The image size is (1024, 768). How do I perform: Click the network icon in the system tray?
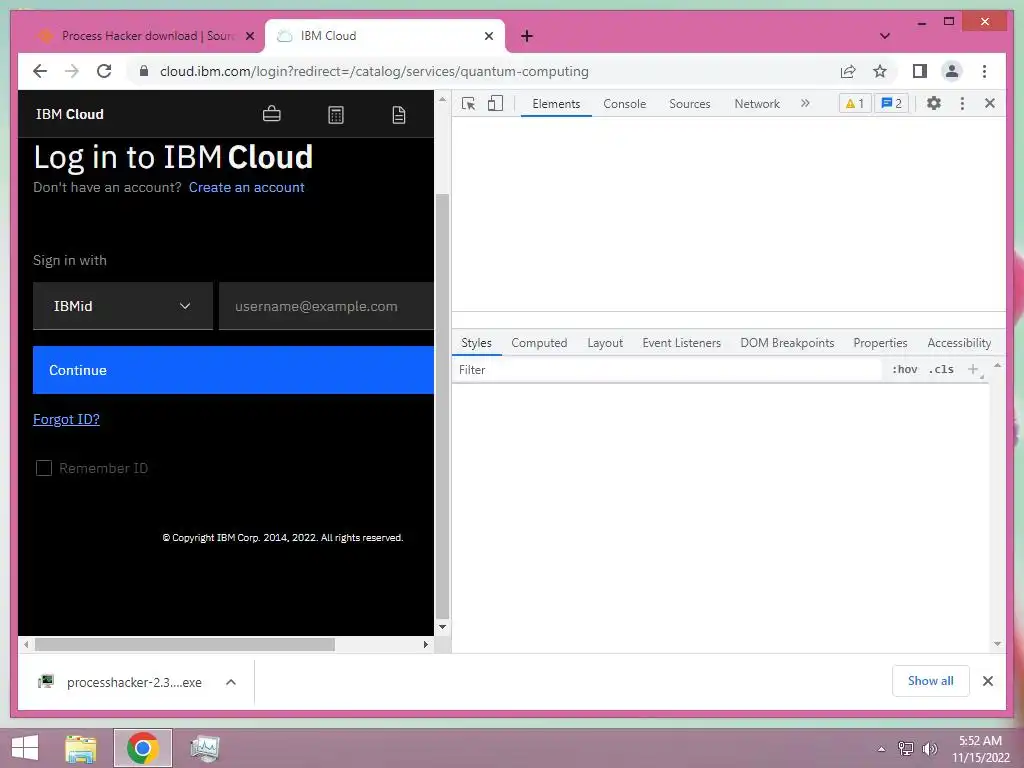click(x=906, y=749)
